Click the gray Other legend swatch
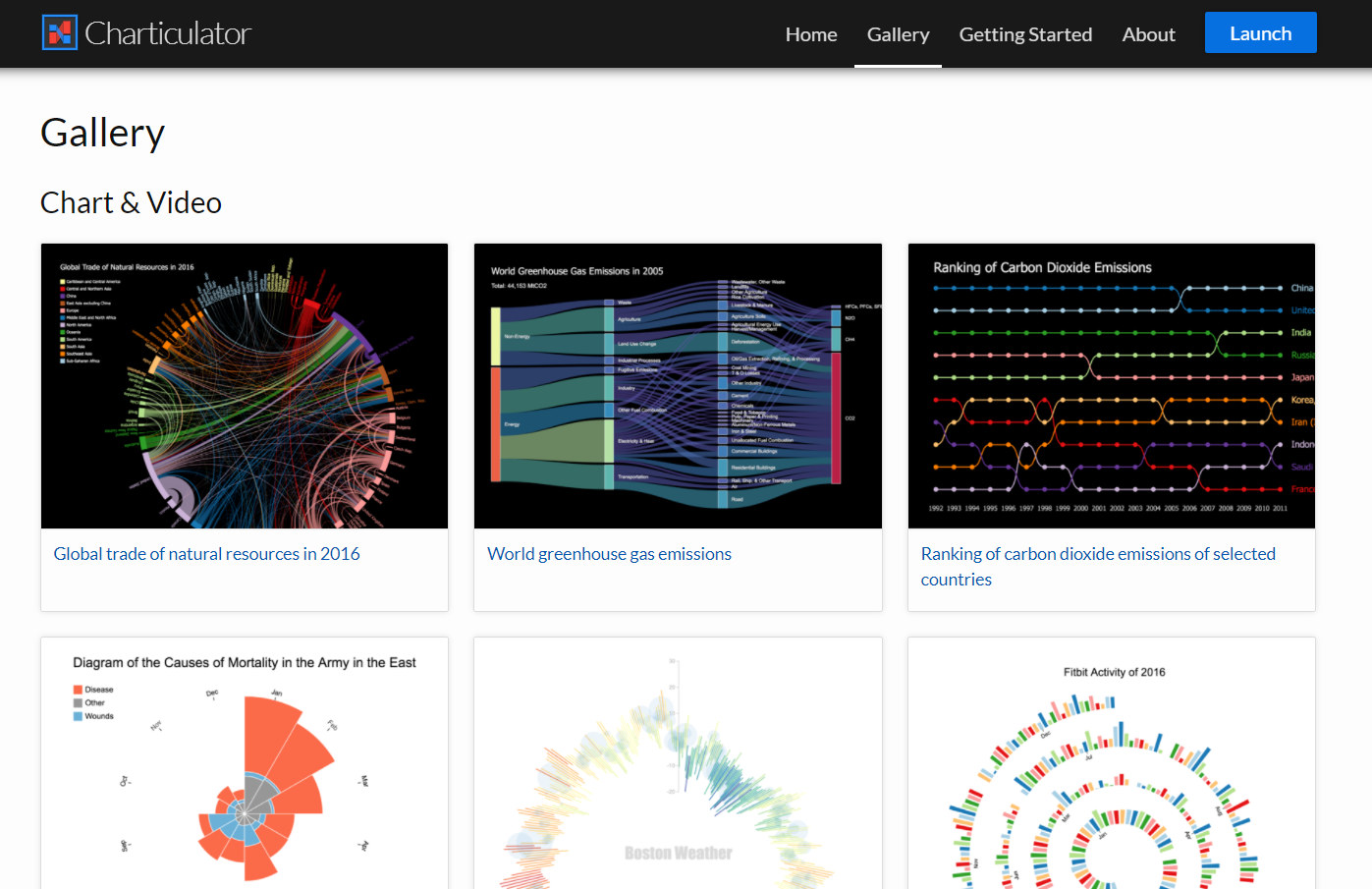The height and width of the screenshot is (889, 1372). tap(78, 703)
